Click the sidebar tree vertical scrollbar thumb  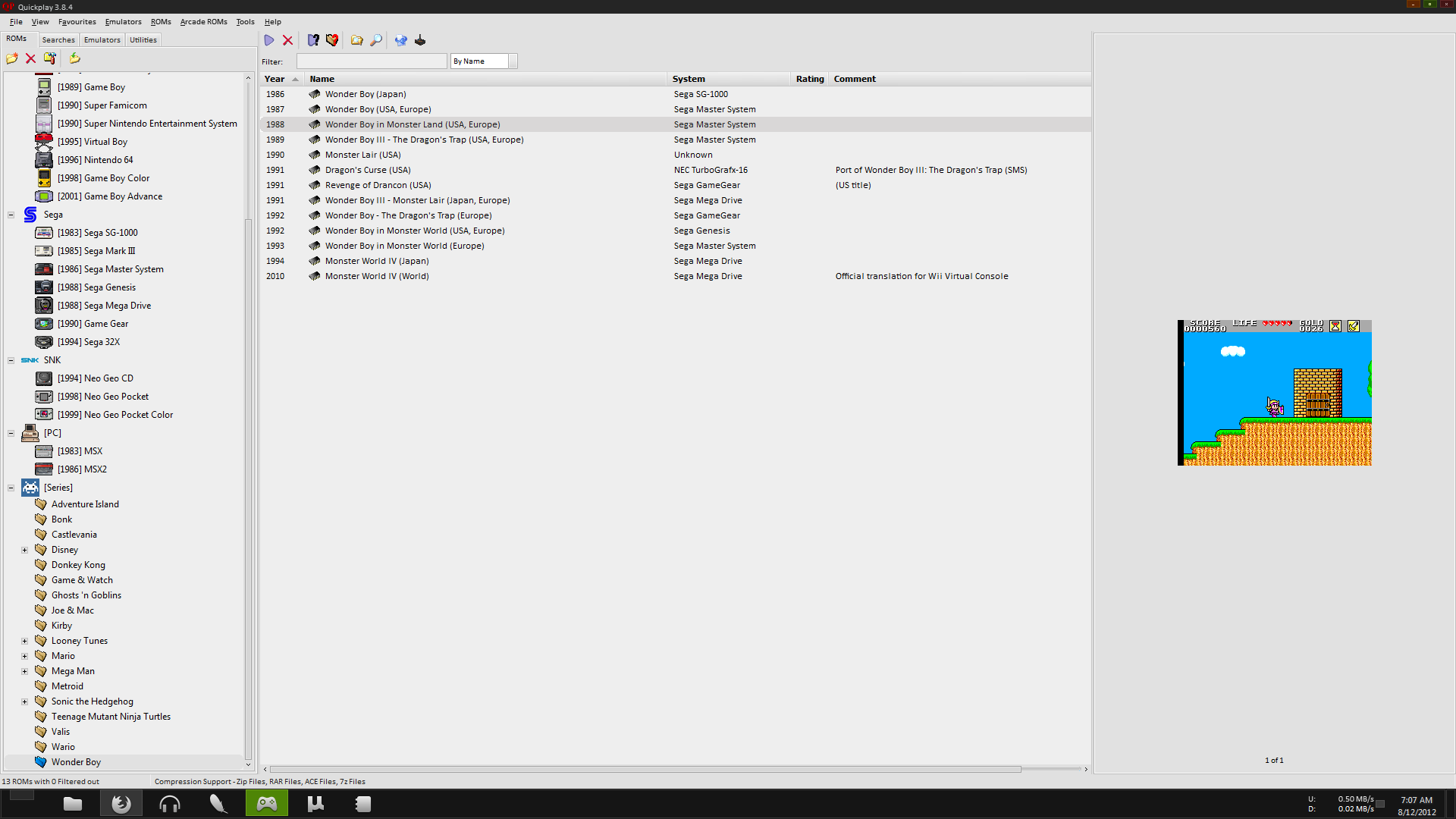click(x=248, y=489)
